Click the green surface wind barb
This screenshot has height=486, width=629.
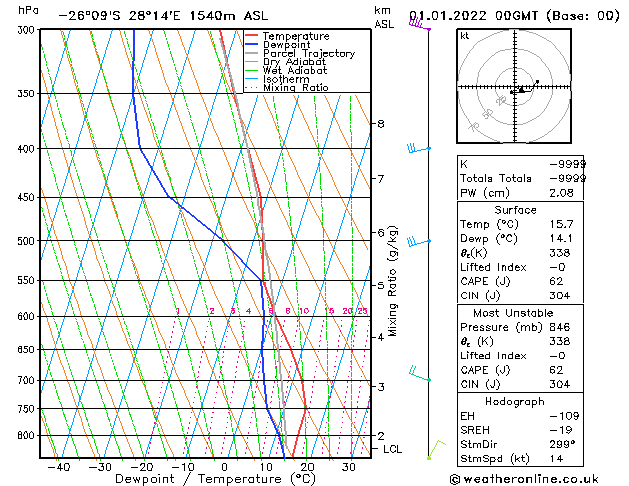coord(436,450)
